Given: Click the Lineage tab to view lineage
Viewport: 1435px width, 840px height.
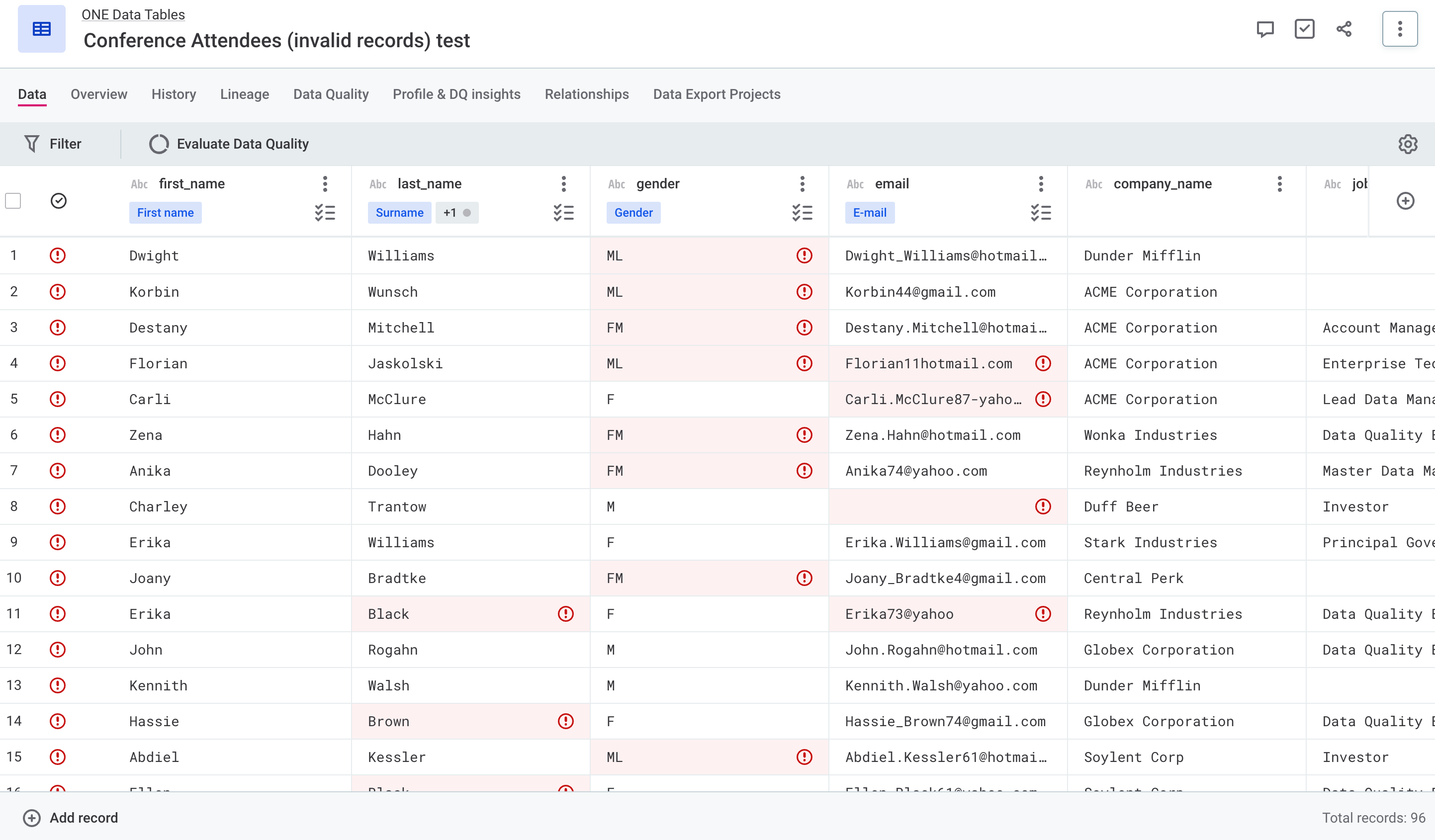Looking at the screenshot, I should [244, 94].
